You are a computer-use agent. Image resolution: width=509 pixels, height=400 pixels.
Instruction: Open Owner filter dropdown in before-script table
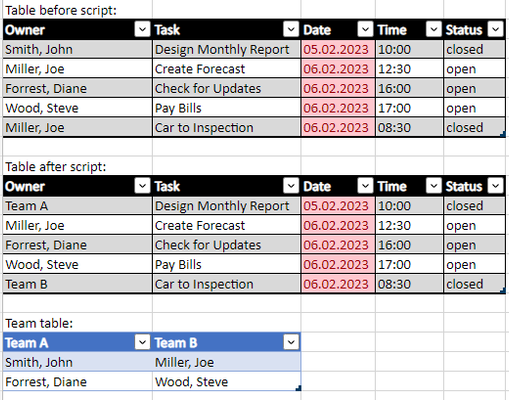coord(142,29)
